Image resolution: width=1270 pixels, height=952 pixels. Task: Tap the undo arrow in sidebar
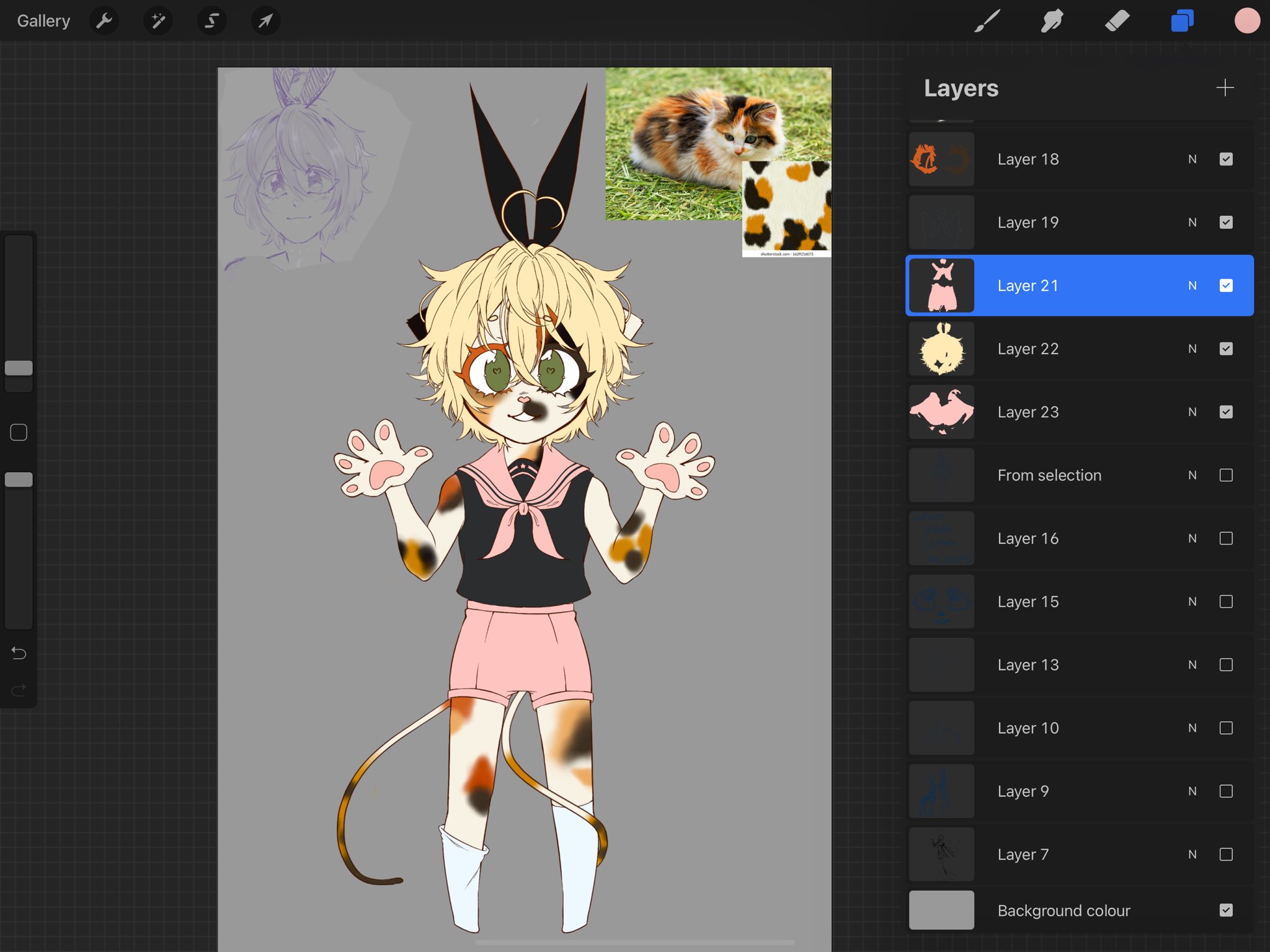coord(19,653)
